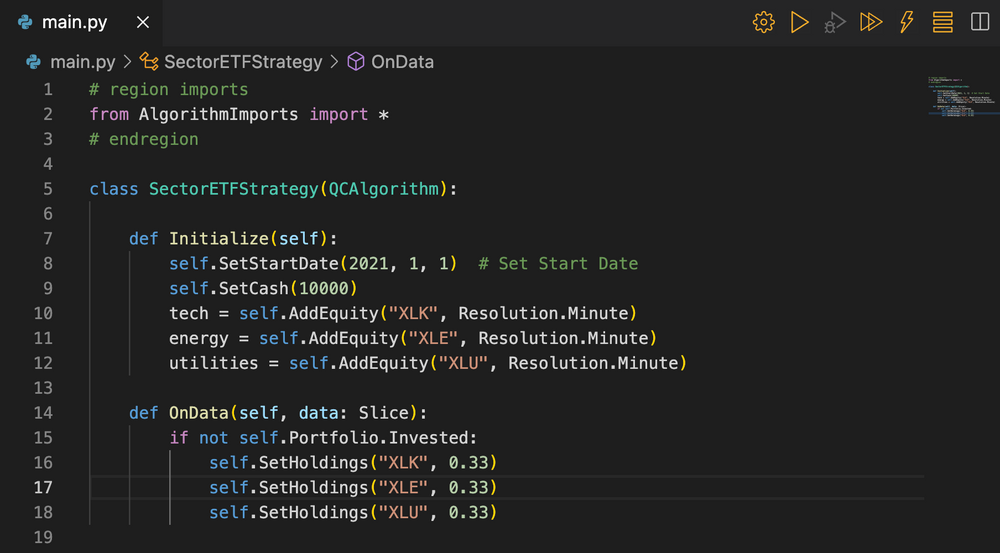Open OnData breadcrumb dropdown
This screenshot has width=1000, height=553.
pos(402,62)
